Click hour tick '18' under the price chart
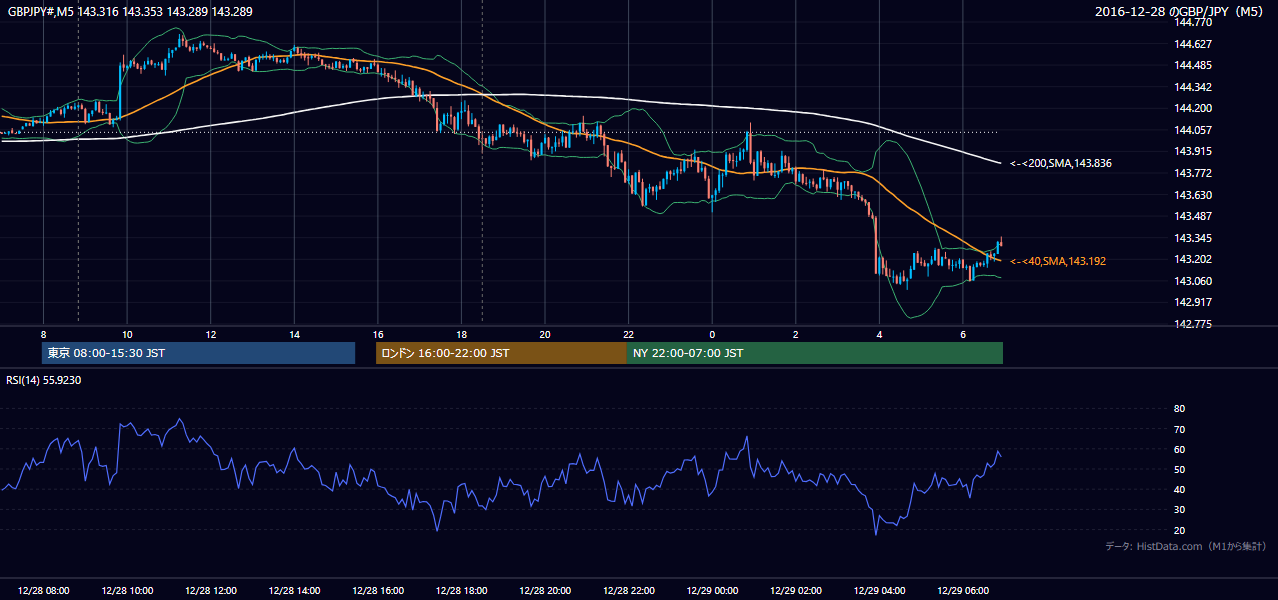This screenshot has width=1278, height=600. point(461,334)
